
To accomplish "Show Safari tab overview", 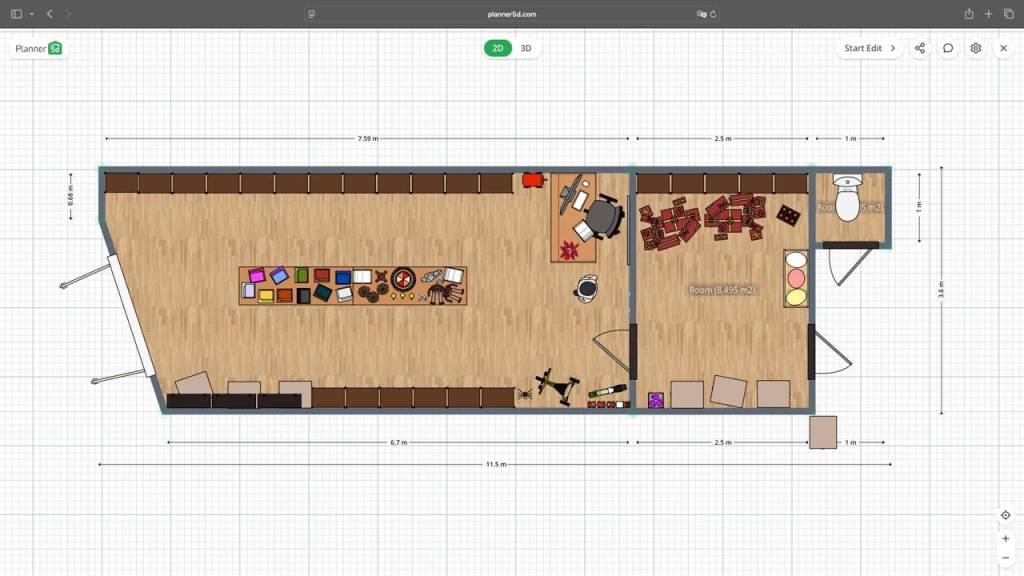I will pyautogui.click(x=1007, y=14).
